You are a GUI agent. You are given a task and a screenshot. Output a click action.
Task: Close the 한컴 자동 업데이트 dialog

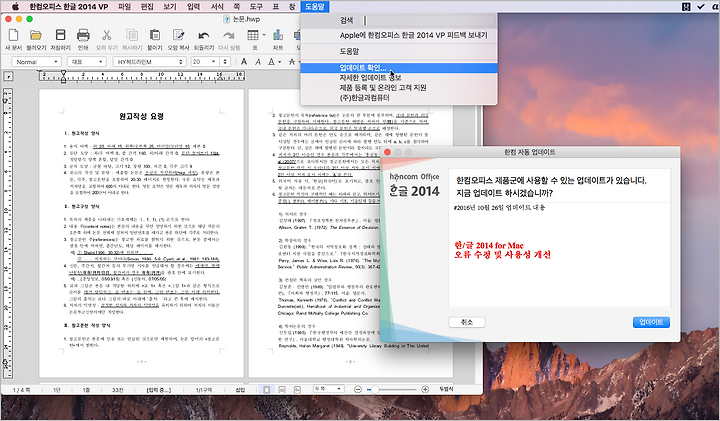click(388, 152)
